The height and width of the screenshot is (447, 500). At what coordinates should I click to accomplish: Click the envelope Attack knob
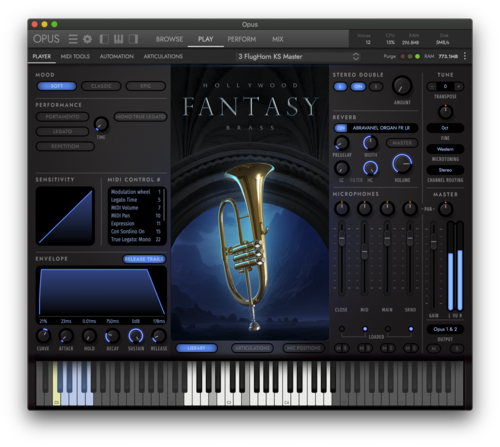[x=66, y=336]
